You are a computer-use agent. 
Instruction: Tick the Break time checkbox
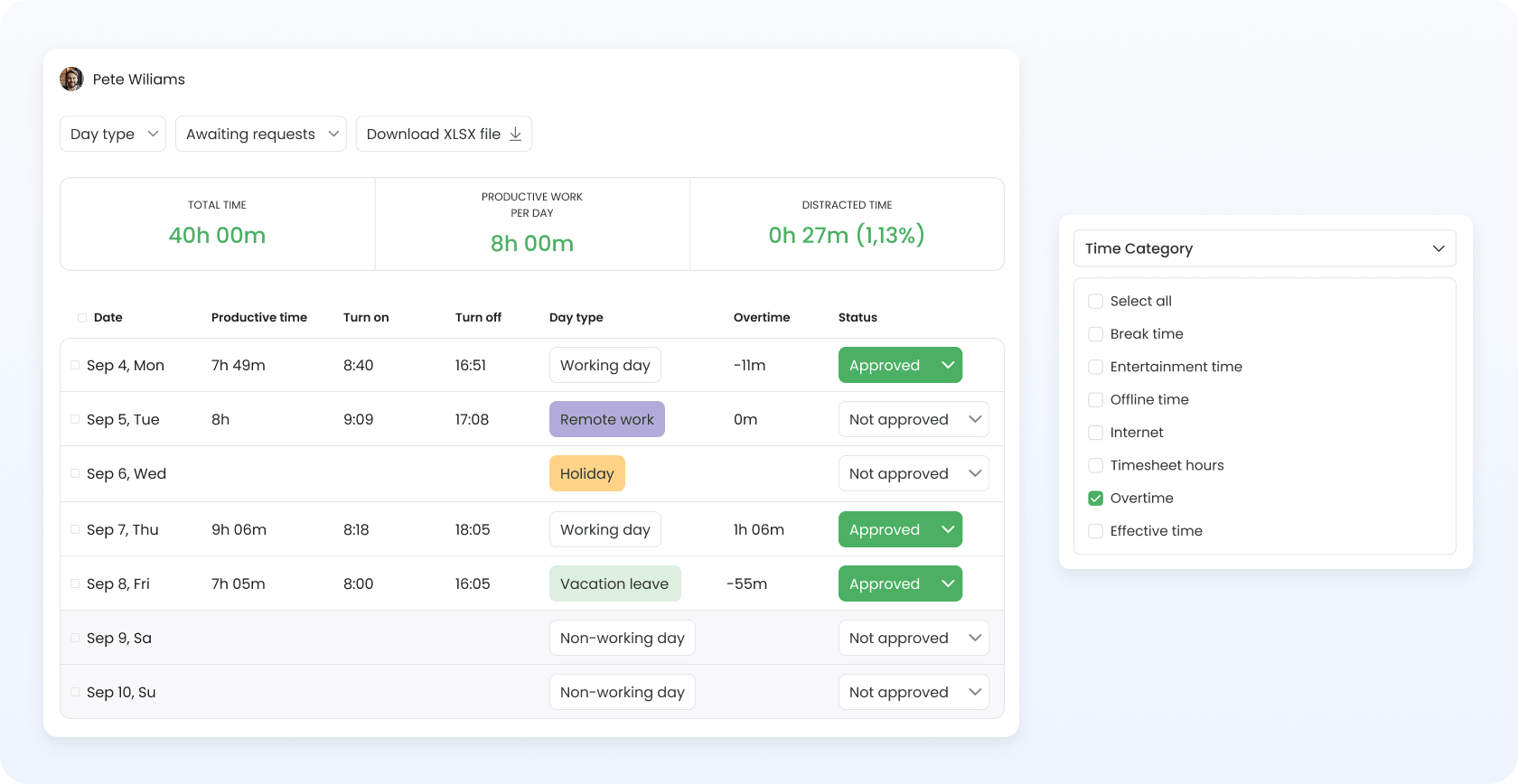click(1095, 333)
